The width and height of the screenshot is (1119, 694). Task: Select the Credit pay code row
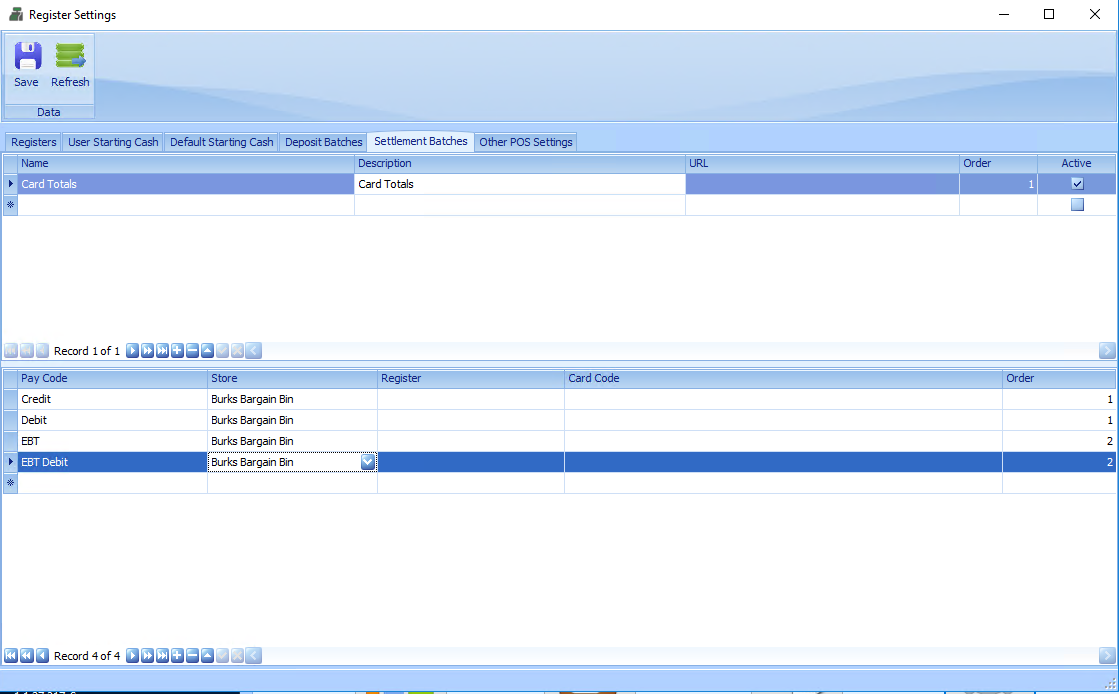click(112, 399)
